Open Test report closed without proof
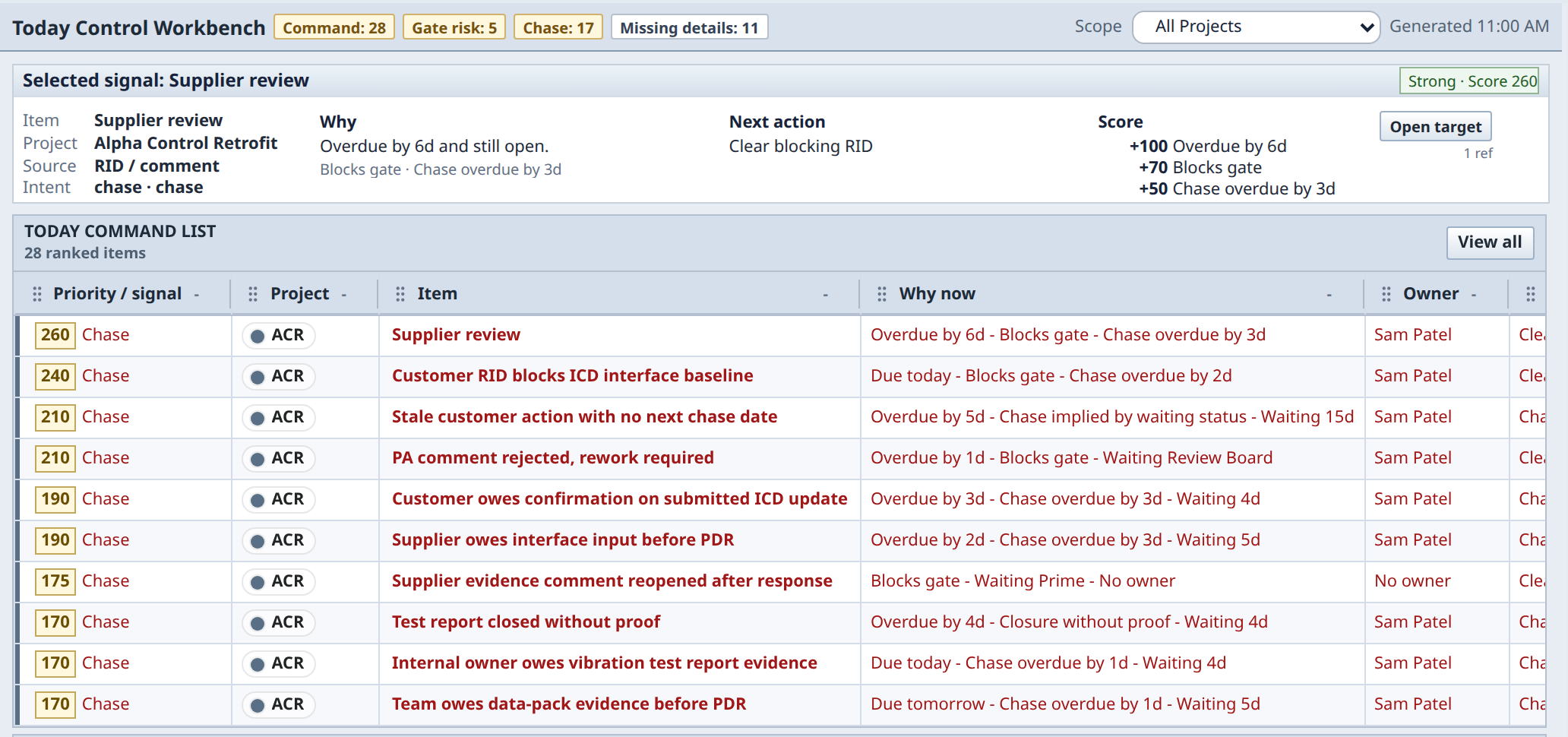1568x737 pixels. tap(526, 622)
